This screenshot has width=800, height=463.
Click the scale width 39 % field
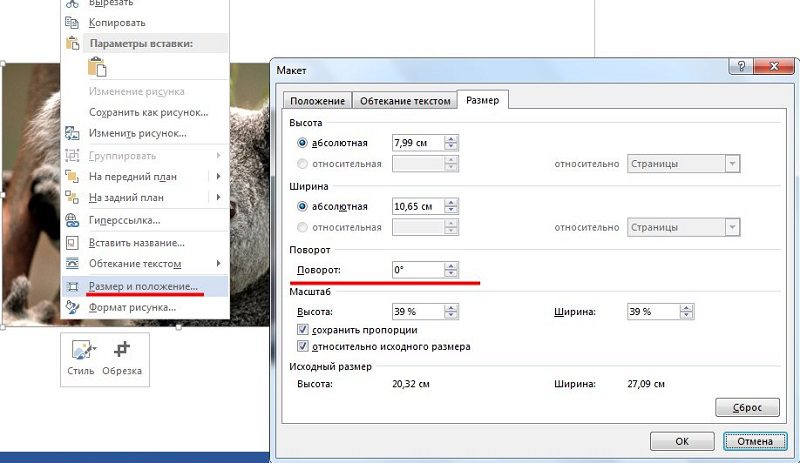click(654, 311)
